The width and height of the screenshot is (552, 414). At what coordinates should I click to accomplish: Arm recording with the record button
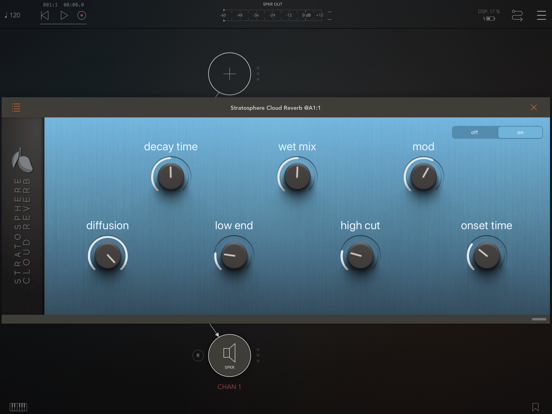(82, 15)
